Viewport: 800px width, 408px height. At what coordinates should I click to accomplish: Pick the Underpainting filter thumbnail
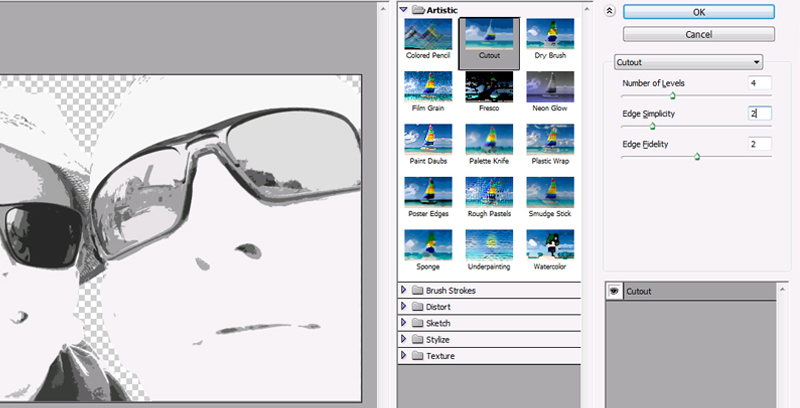489,245
